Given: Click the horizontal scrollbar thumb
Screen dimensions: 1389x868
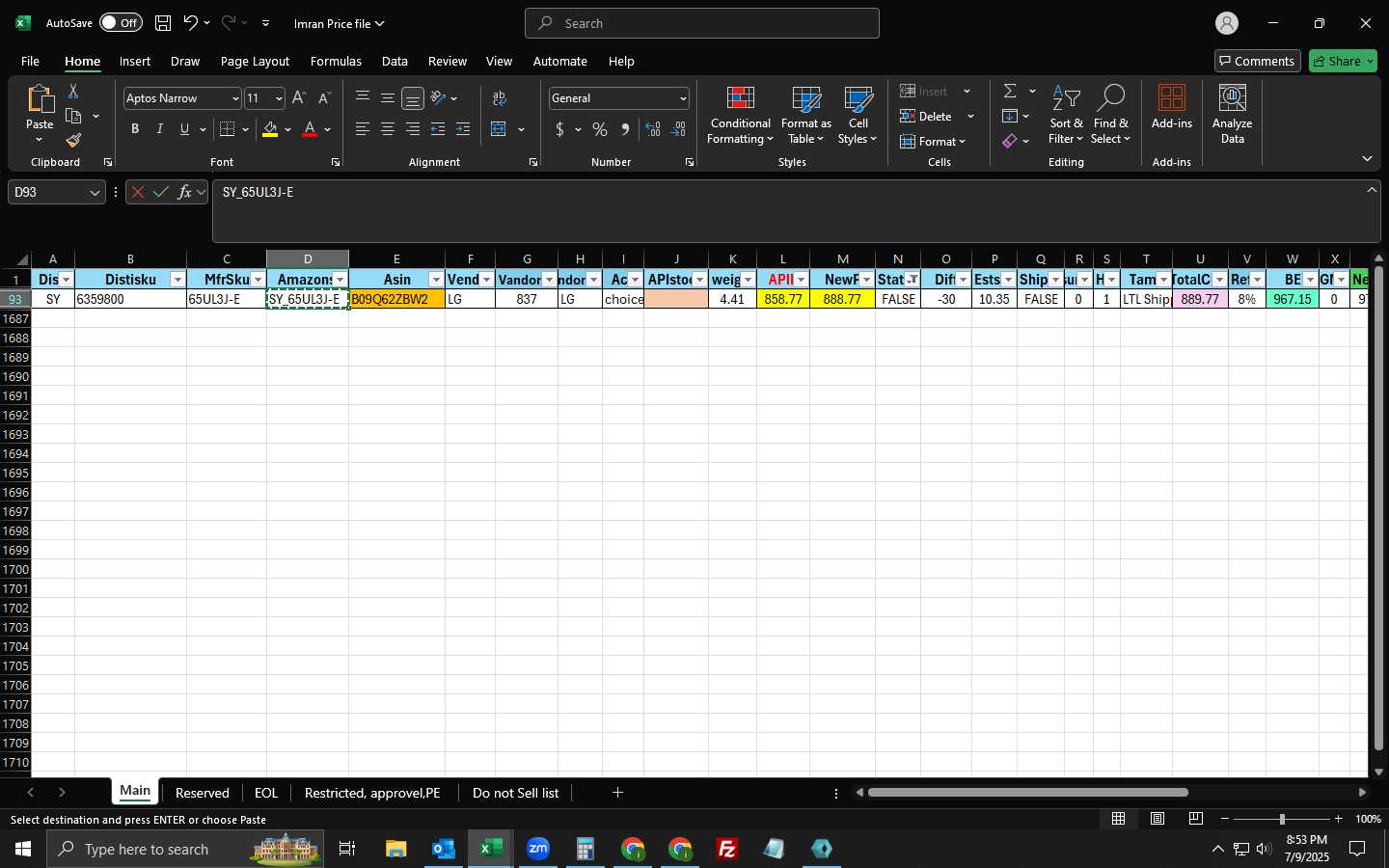Looking at the screenshot, I should (1027, 793).
